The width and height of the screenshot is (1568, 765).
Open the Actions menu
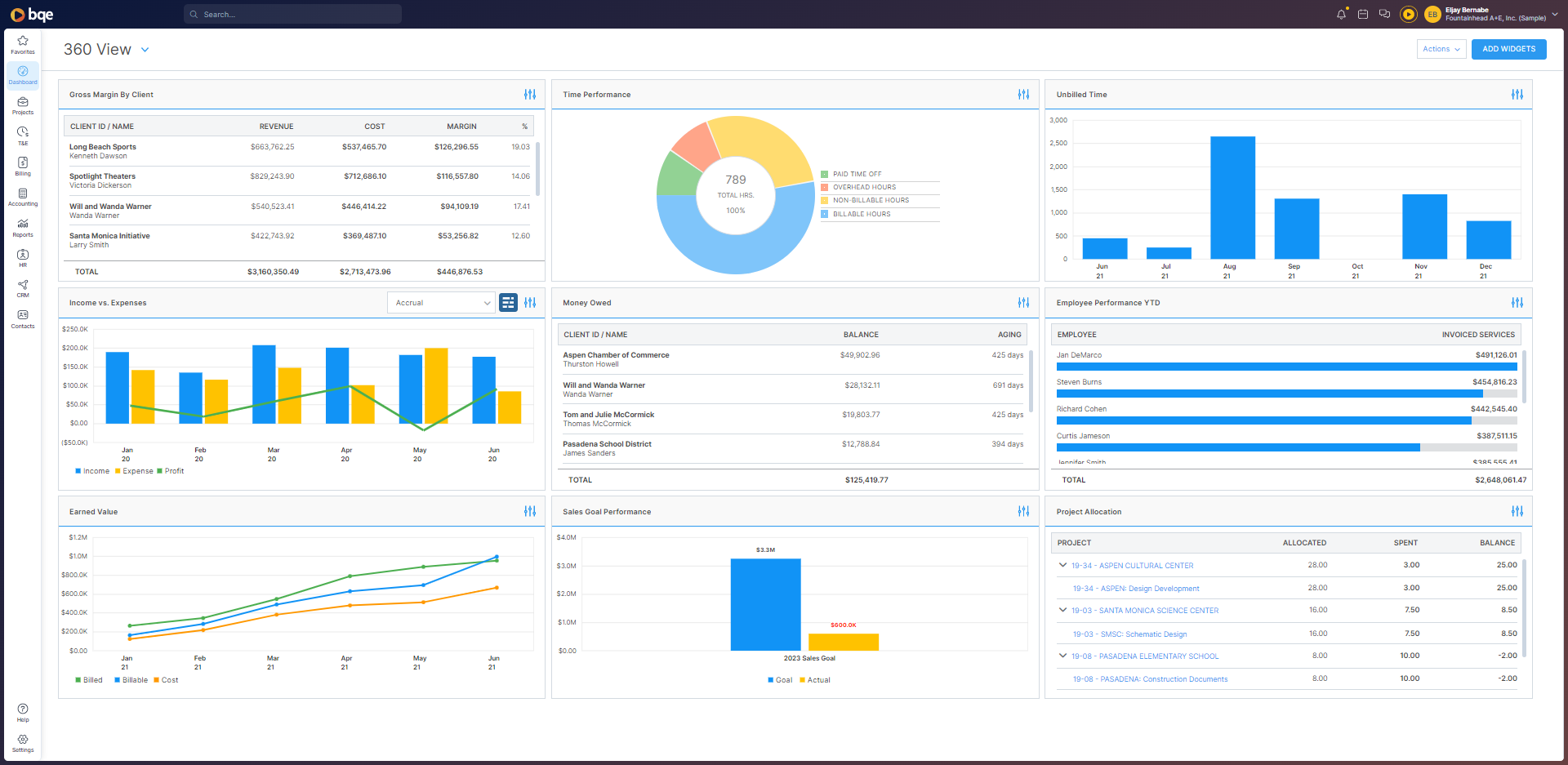pos(1441,49)
